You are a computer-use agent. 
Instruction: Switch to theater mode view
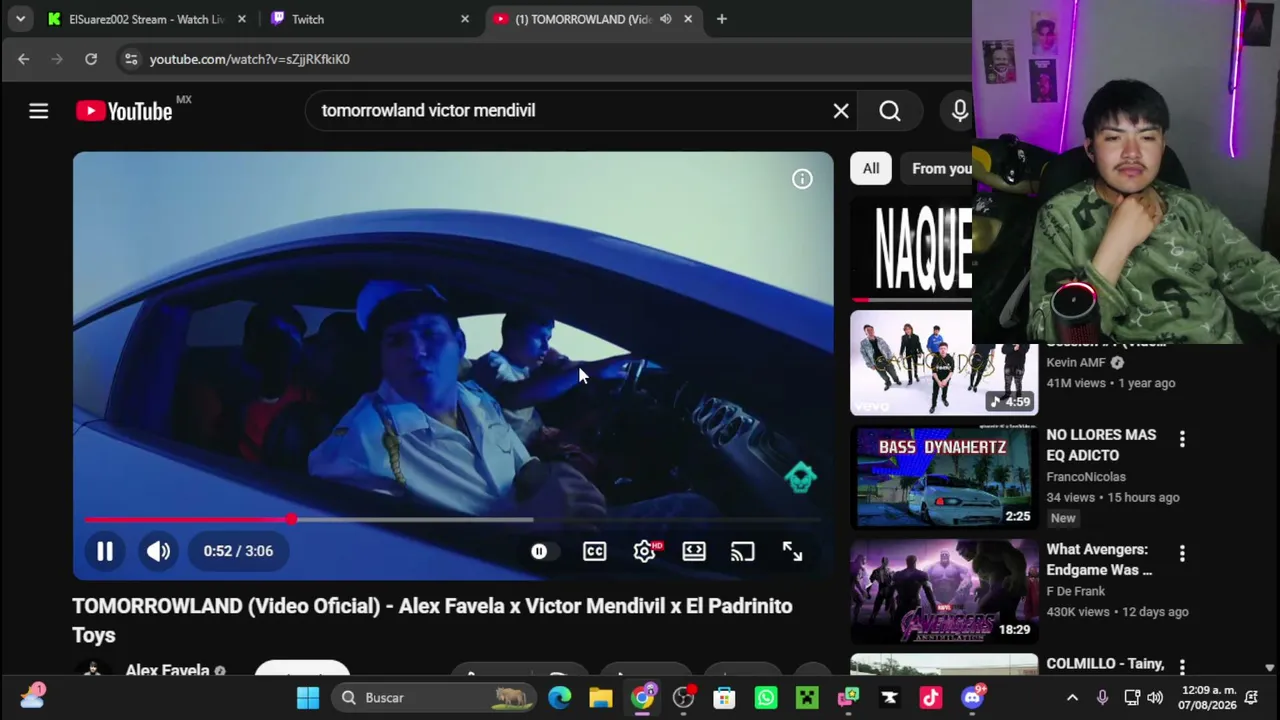pyautogui.click(x=694, y=551)
